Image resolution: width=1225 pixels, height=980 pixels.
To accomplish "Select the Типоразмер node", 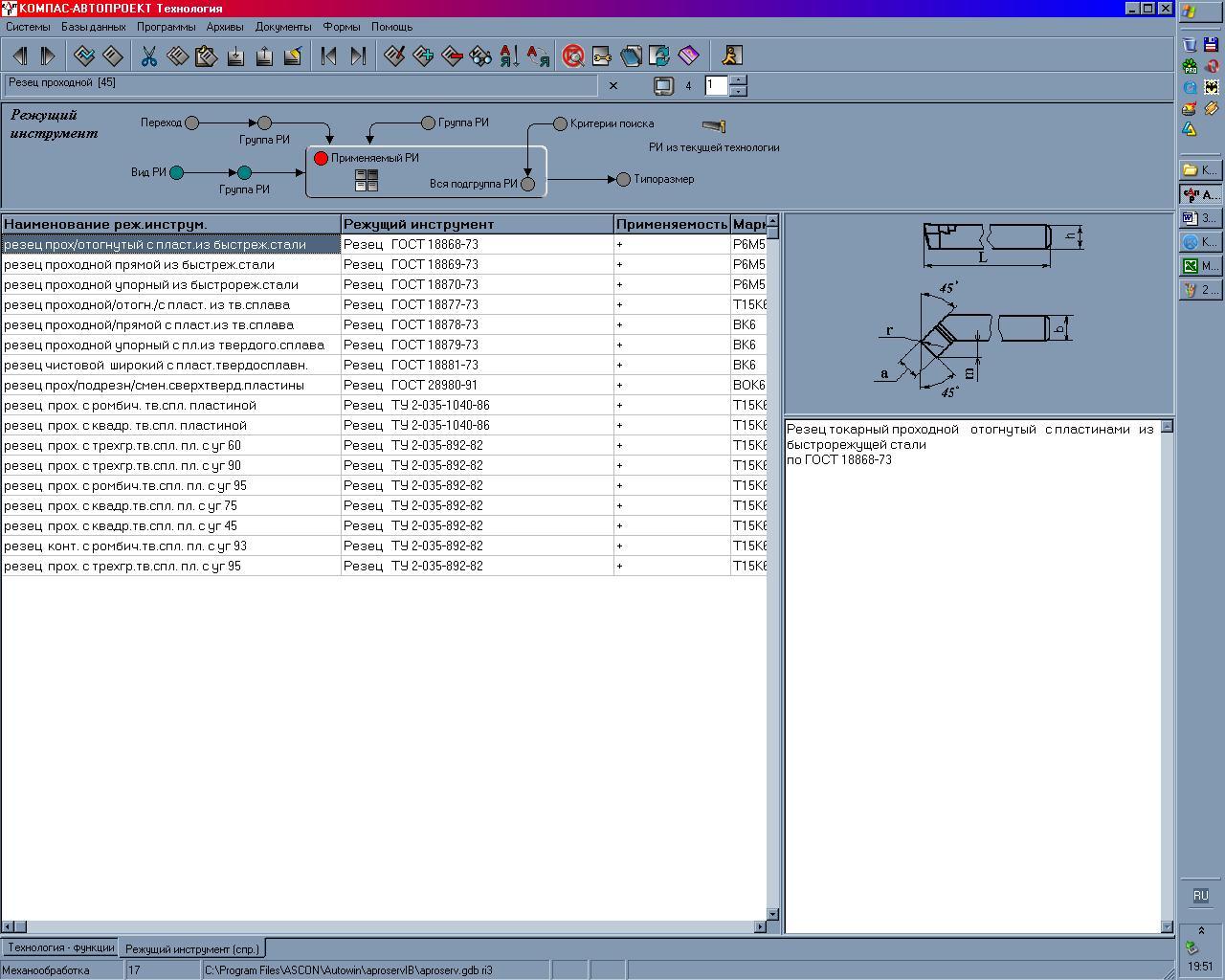I will click(x=623, y=179).
